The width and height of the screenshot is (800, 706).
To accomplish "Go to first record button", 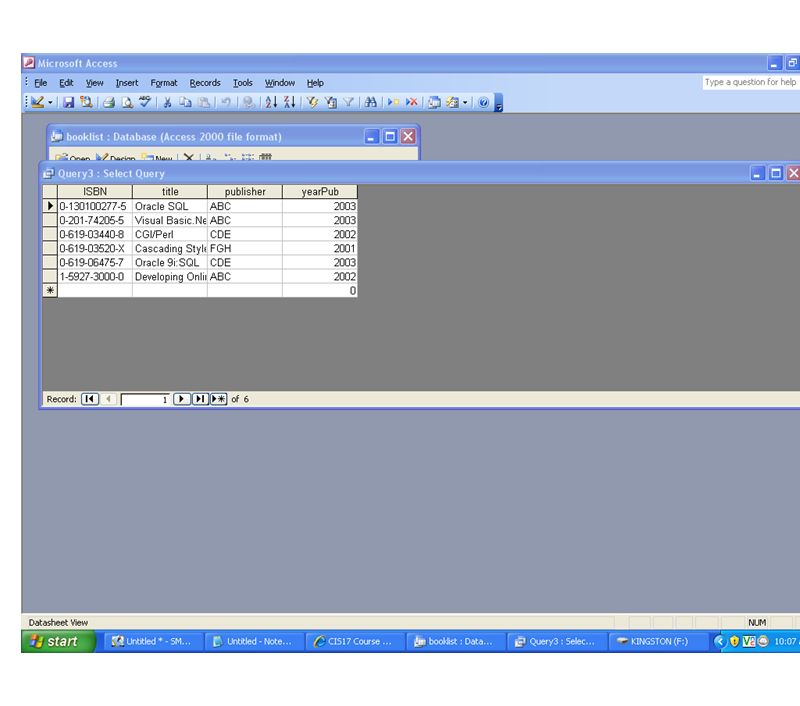I will (90, 399).
